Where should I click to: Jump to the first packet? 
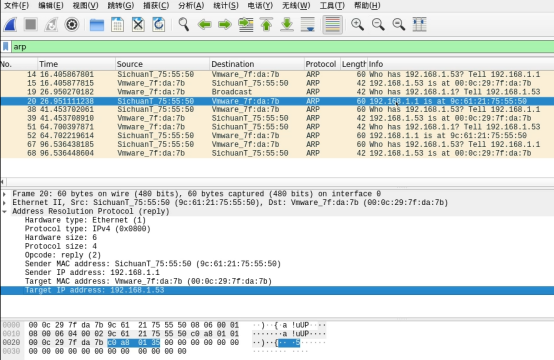[266, 24]
